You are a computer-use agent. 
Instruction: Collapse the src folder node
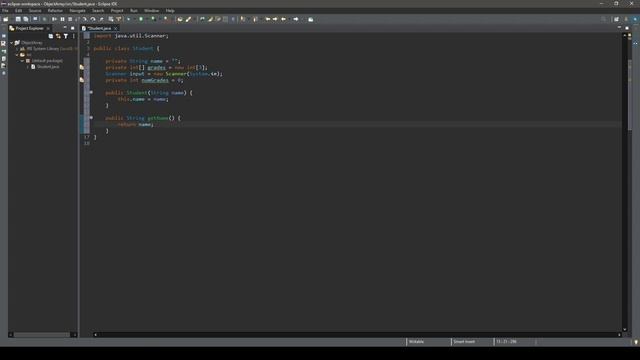tap(17, 55)
